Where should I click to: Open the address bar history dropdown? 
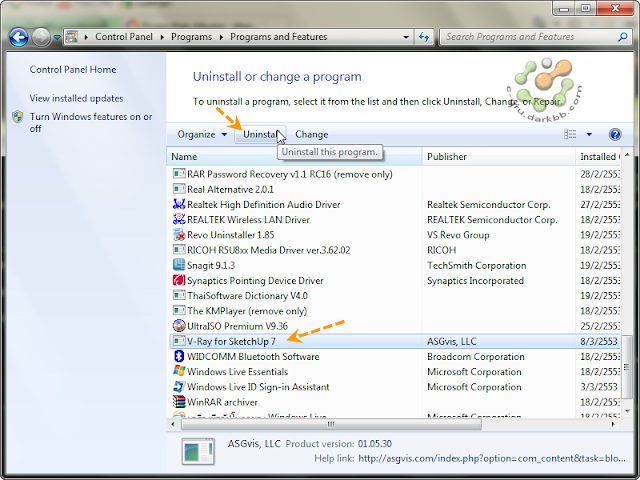406,37
